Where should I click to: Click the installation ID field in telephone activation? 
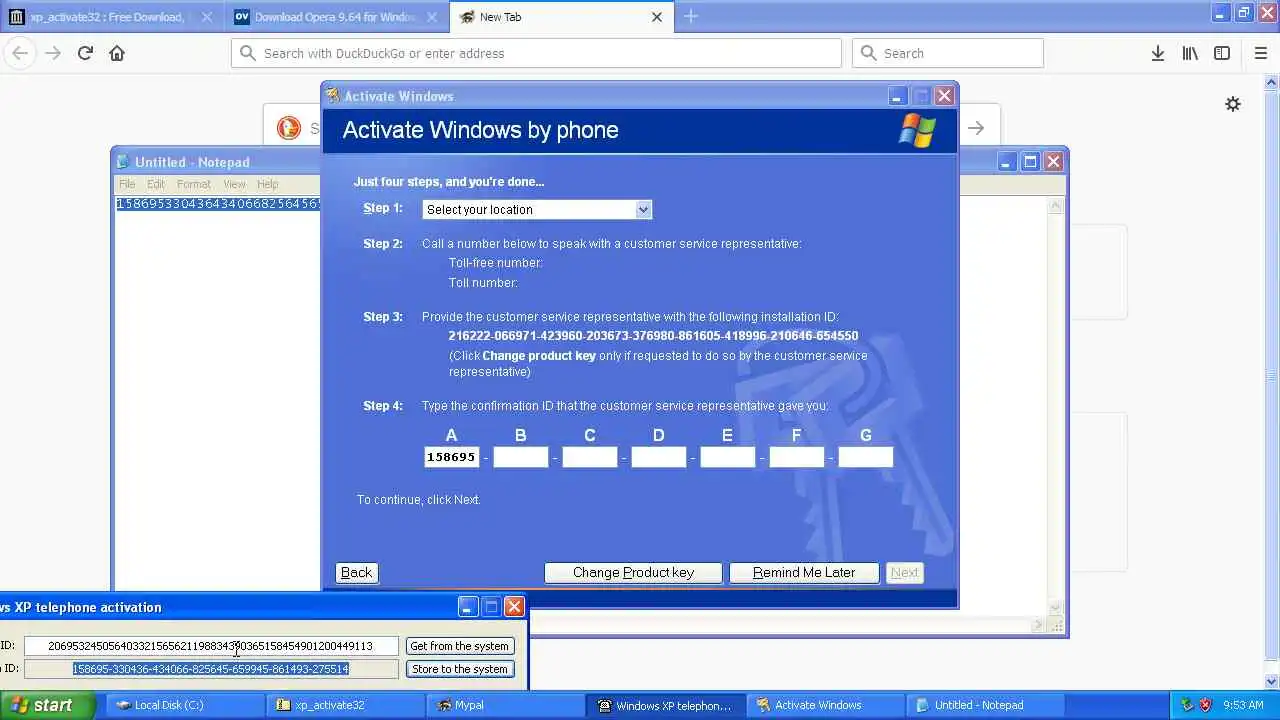tap(211, 646)
